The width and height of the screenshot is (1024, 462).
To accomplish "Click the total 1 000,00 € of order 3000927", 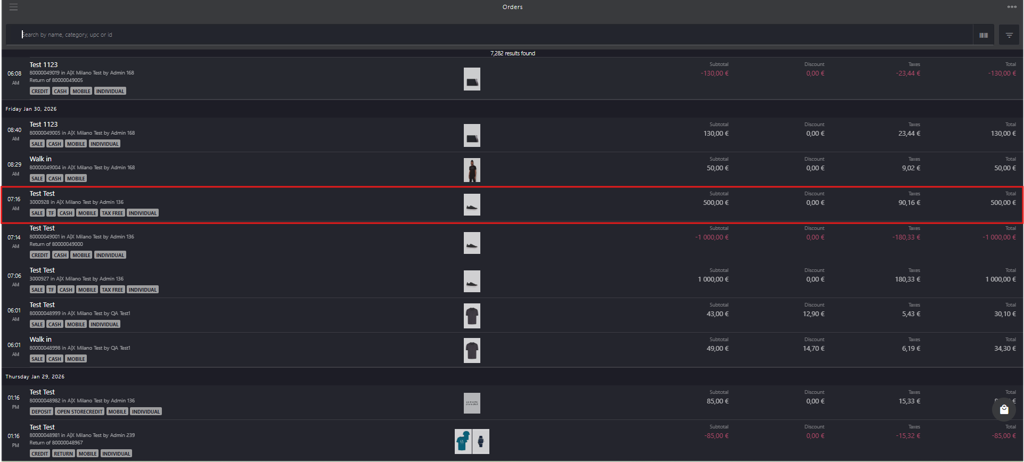I will tap(1001, 279).
